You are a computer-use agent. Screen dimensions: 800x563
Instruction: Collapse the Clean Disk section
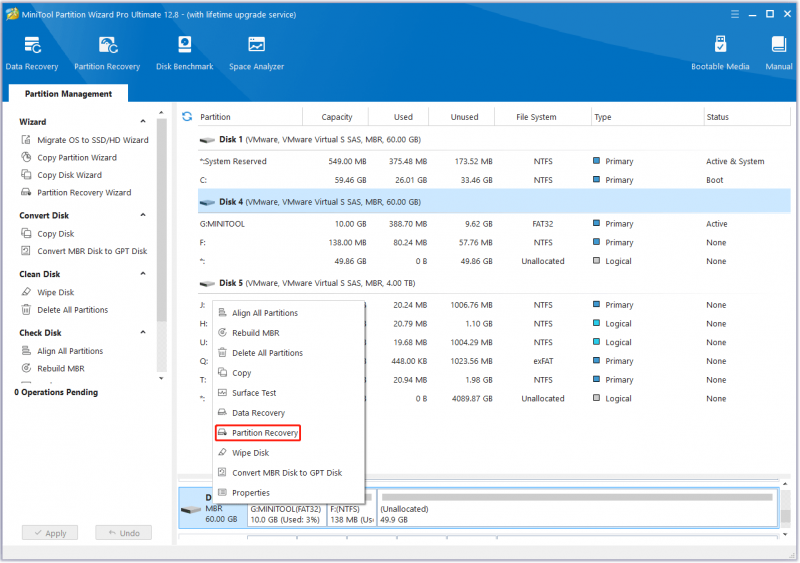pyautogui.click(x=143, y=274)
